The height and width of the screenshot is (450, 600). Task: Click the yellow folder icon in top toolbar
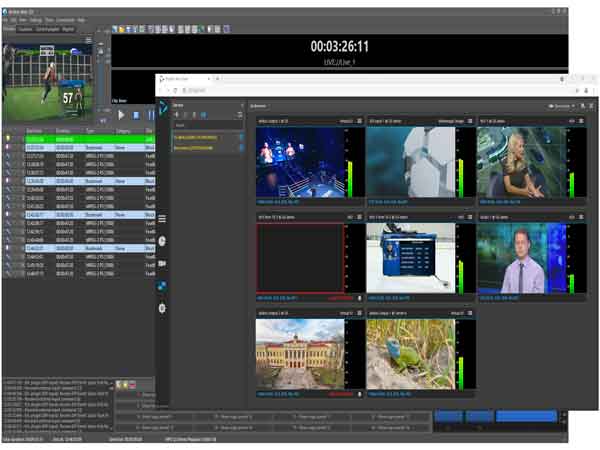(121, 29)
